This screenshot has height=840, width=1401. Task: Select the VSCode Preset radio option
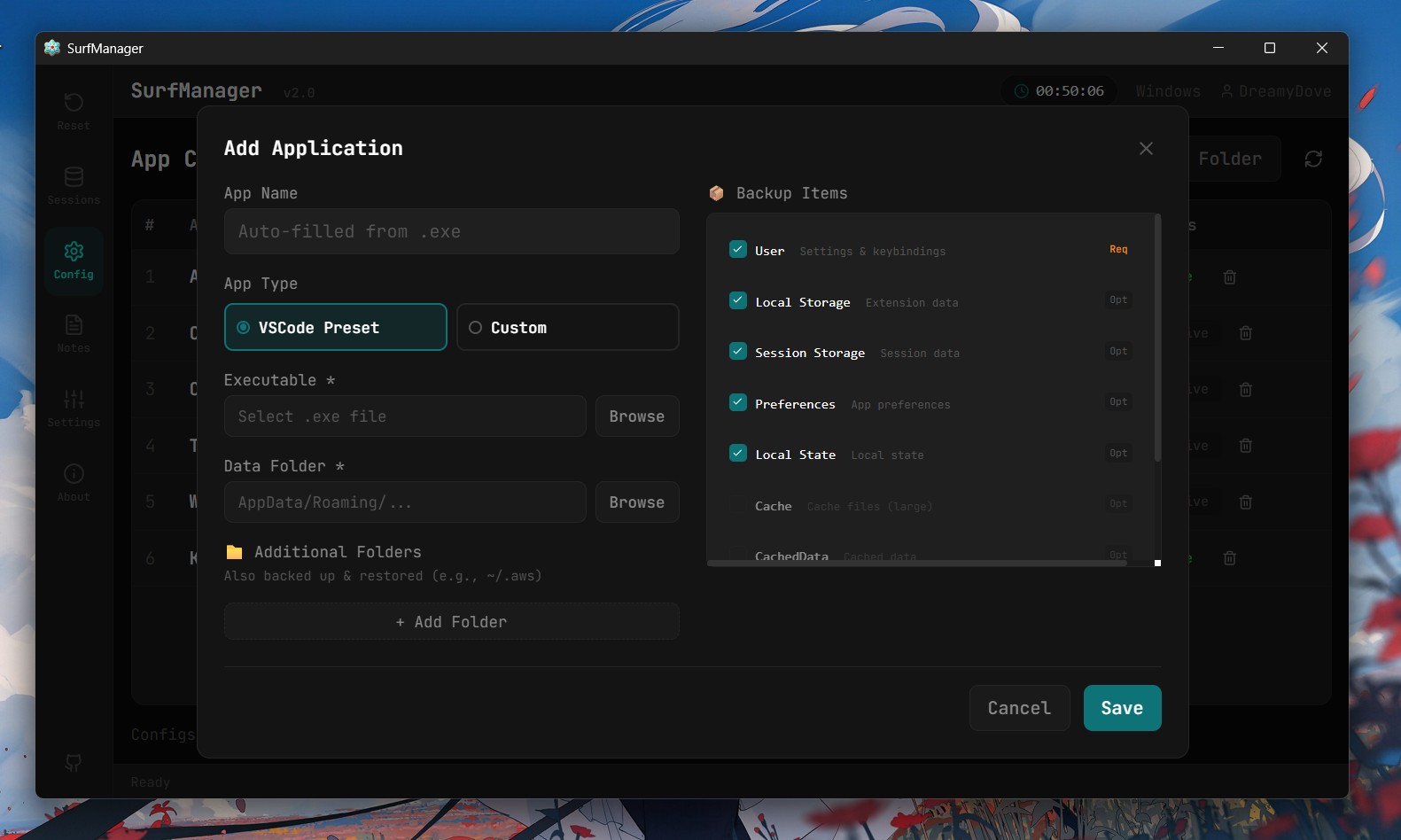[335, 328]
